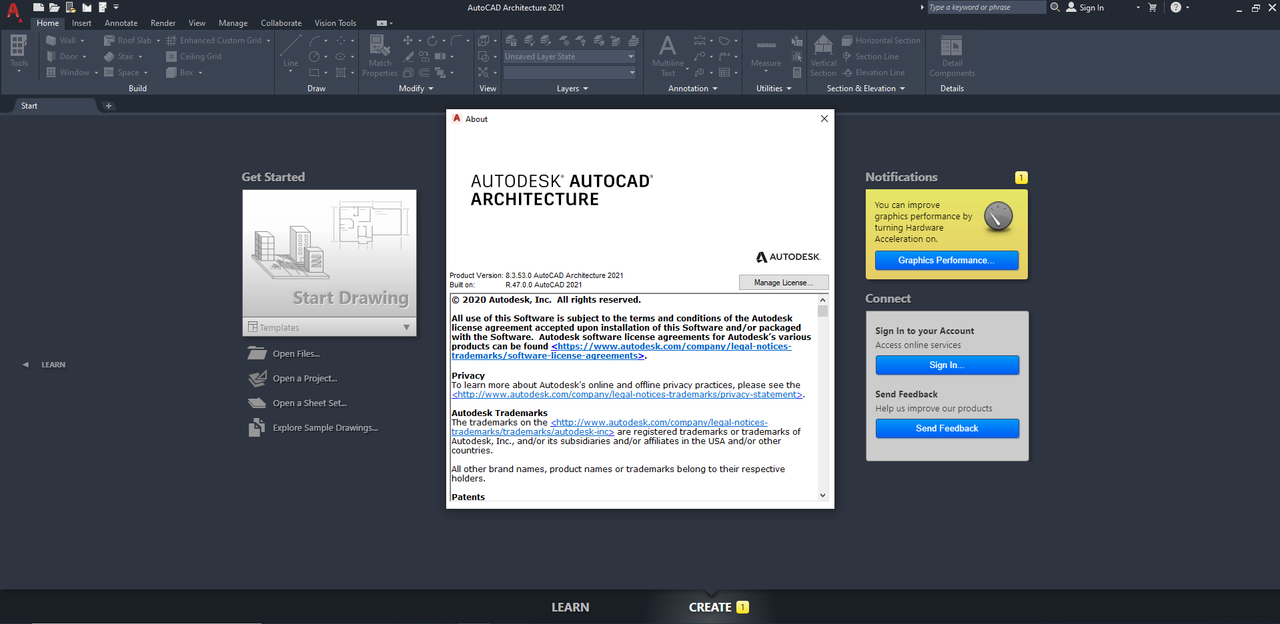Add a new tab with the plus button
The width and height of the screenshot is (1280, 624).
point(108,105)
